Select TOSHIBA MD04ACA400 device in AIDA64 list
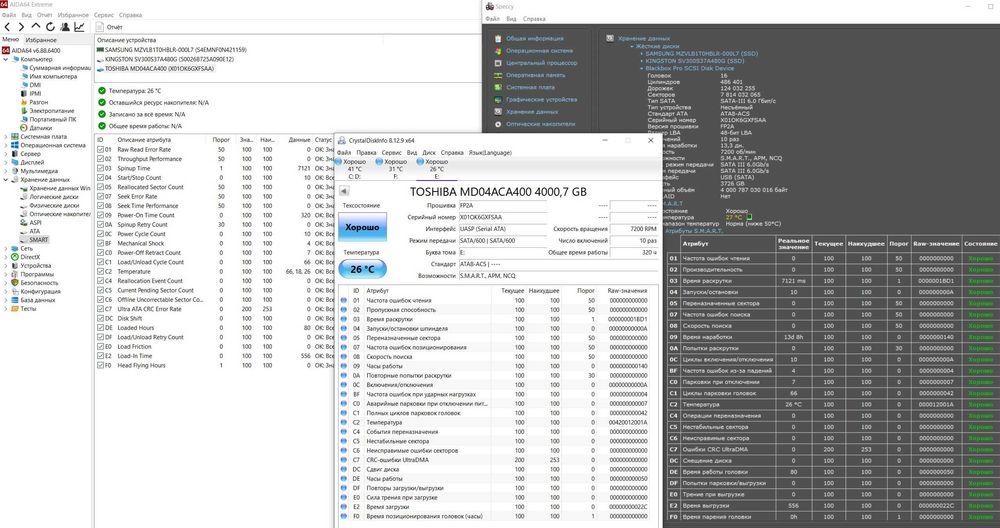 159,68
